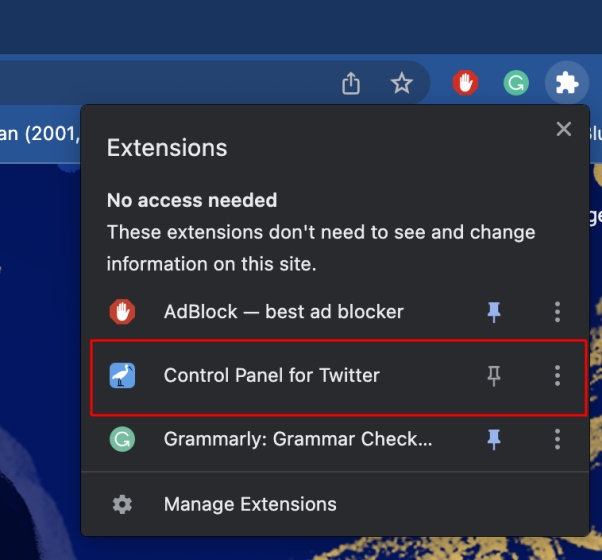The width and height of the screenshot is (602, 560).
Task: Click the Control Panel for Twitter bird icon
Action: coord(122,375)
